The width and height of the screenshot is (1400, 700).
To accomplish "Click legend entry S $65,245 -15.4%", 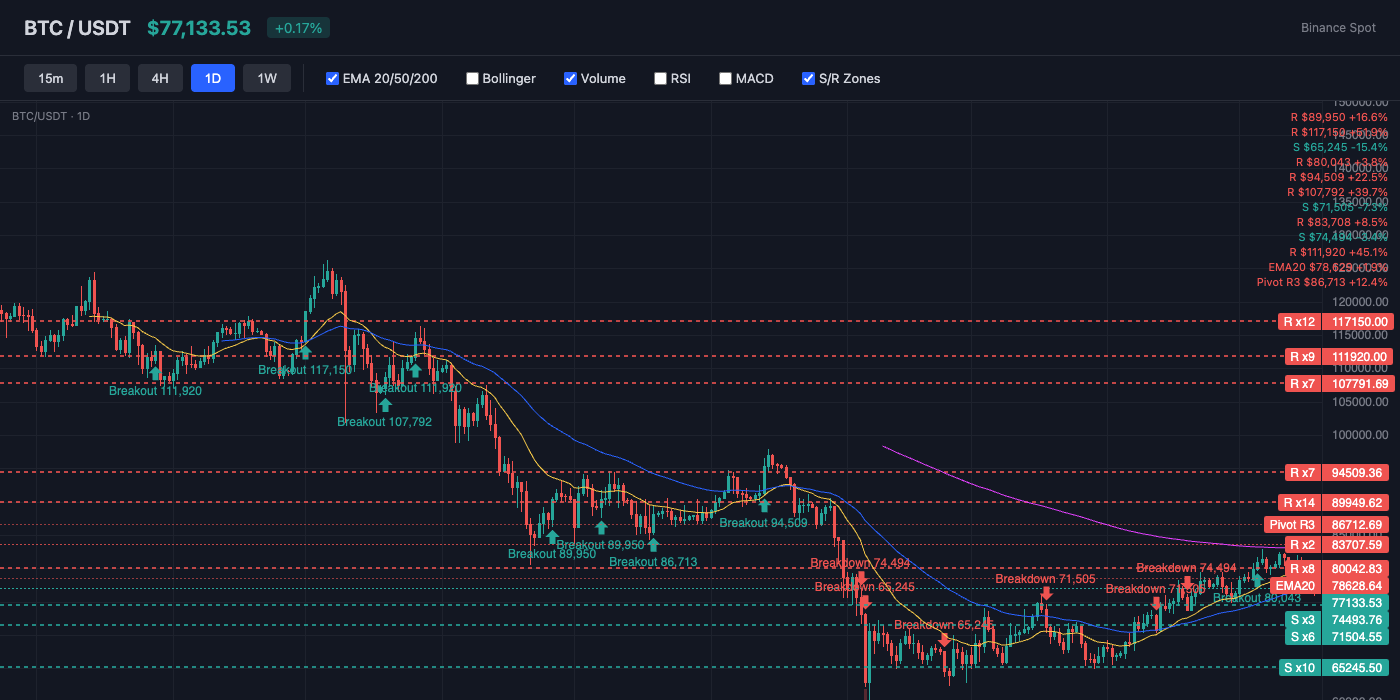I will click(1339, 147).
